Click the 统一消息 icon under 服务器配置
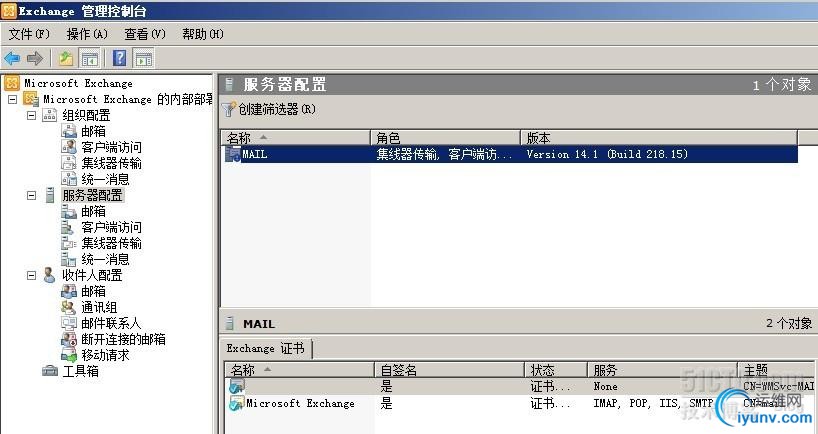The image size is (818, 434). [x=69, y=259]
